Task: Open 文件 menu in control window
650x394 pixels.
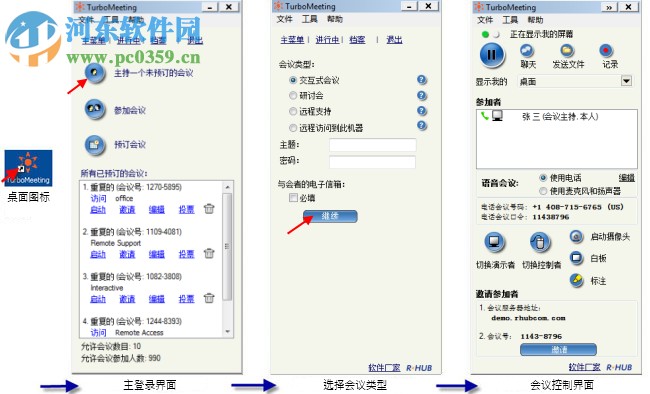Action: [485, 20]
